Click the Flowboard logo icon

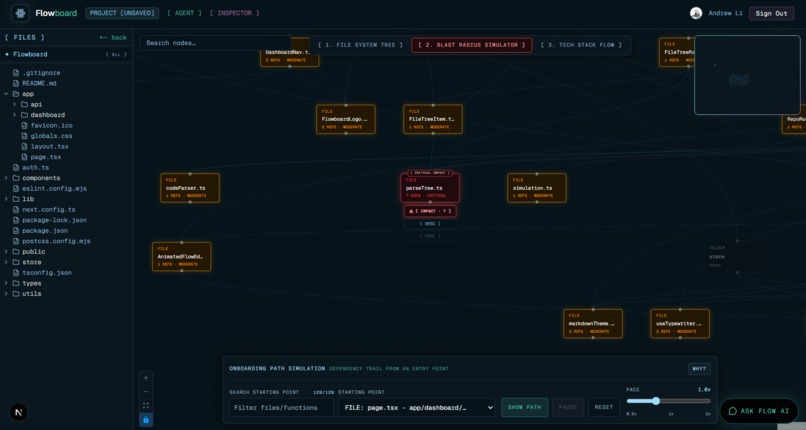[21, 13]
